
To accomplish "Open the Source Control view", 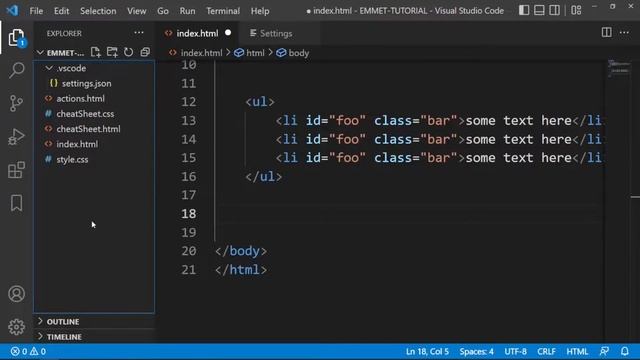I will pos(16,103).
